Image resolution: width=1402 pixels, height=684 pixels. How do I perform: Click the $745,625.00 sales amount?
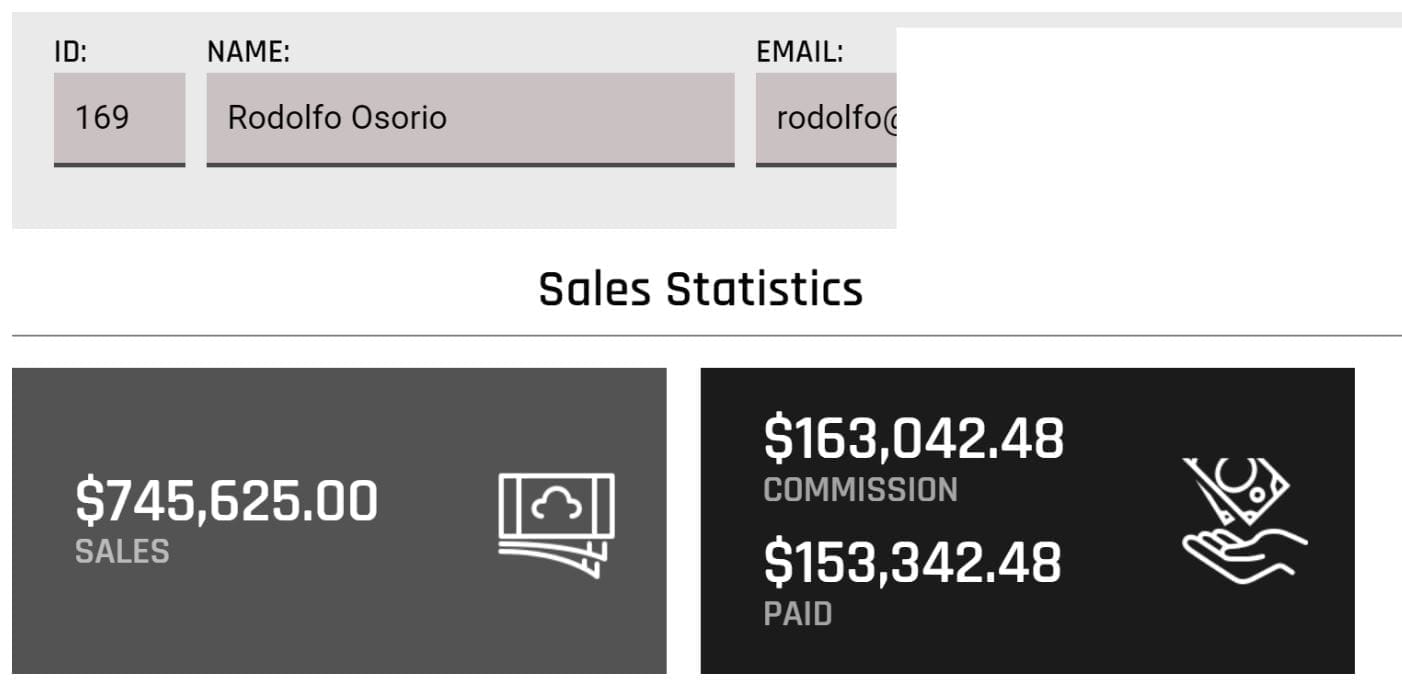[x=227, y=501]
